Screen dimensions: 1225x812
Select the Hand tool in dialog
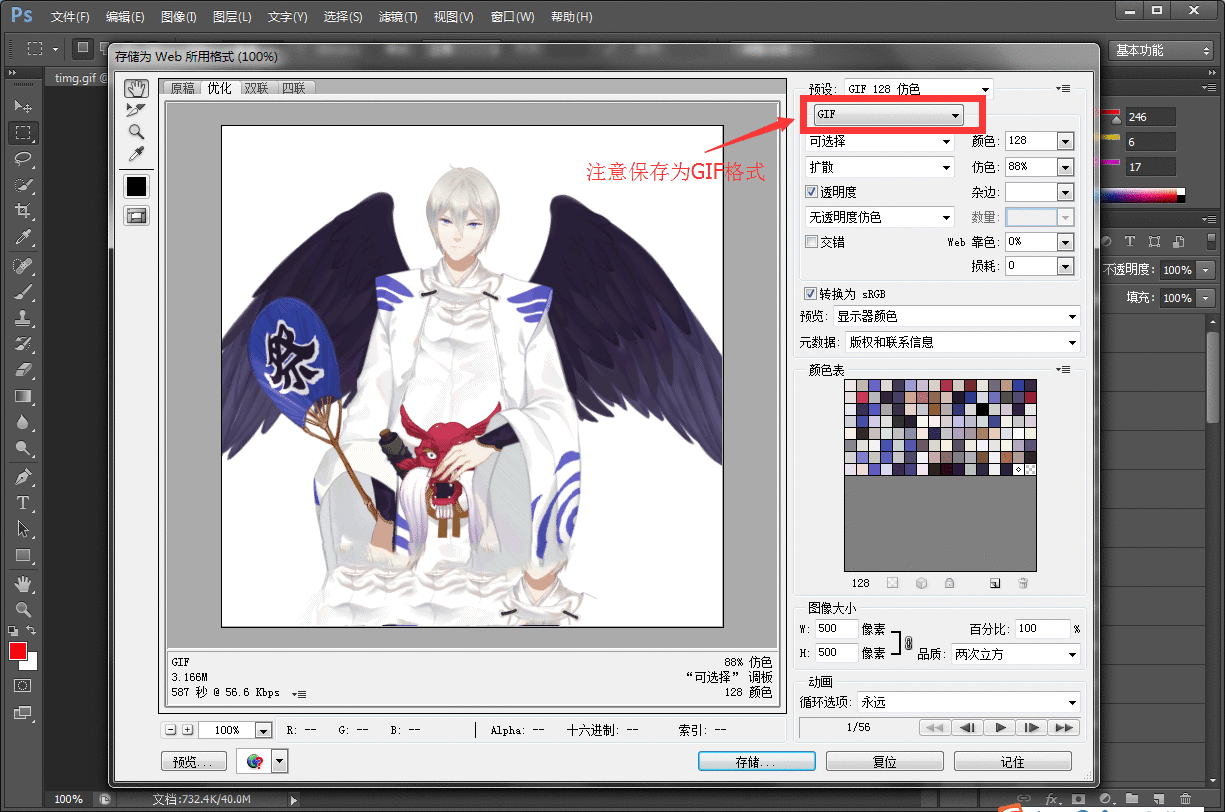click(x=136, y=89)
